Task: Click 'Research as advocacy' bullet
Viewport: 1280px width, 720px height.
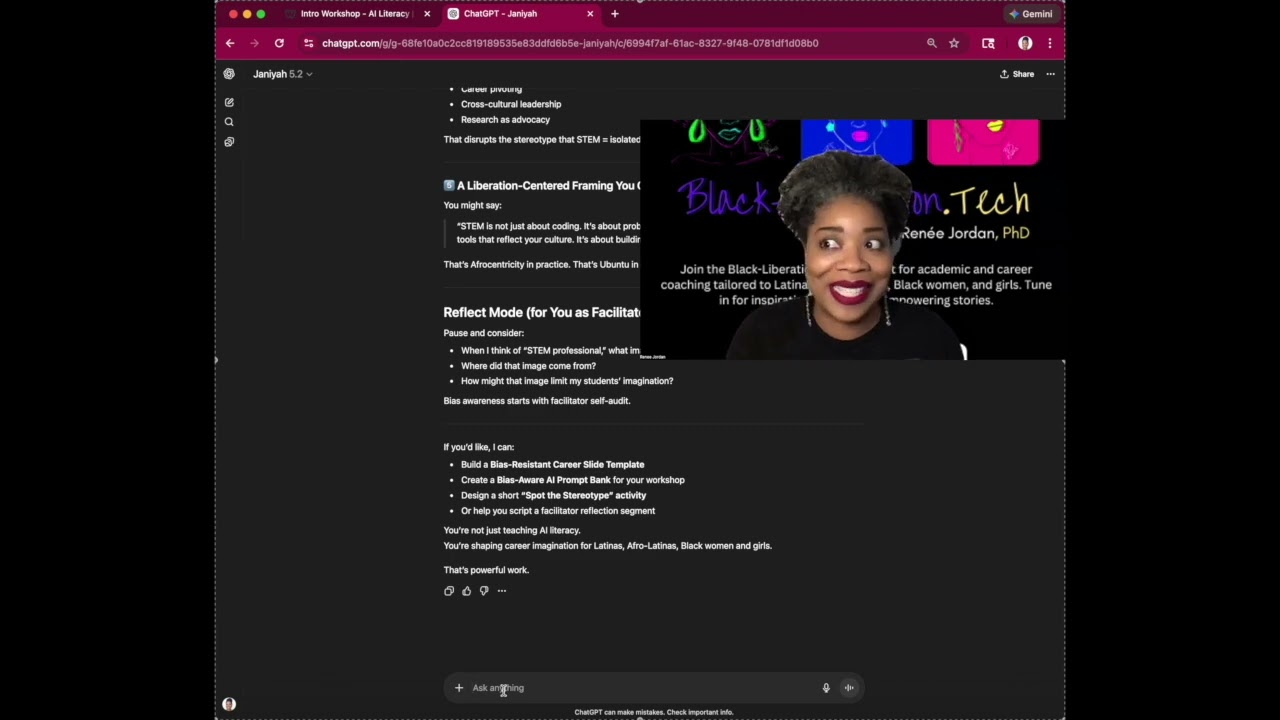Action: pos(505,120)
